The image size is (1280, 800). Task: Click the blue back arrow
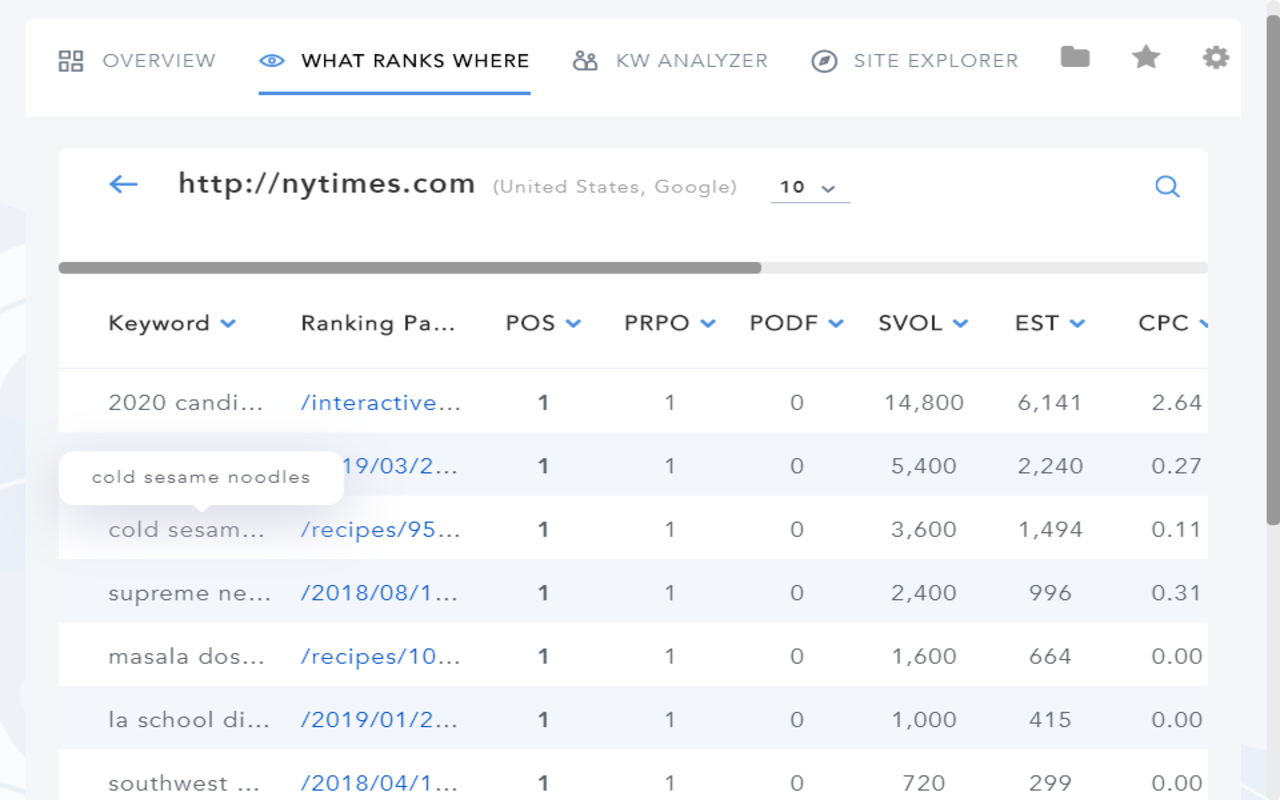122,184
